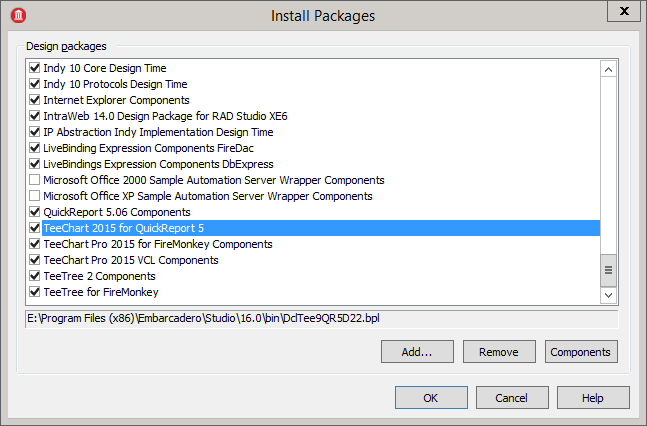This screenshot has height=426, width=647.
Task: Click the red Delphi icon in title bar
Action: click(x=18, y=15)
